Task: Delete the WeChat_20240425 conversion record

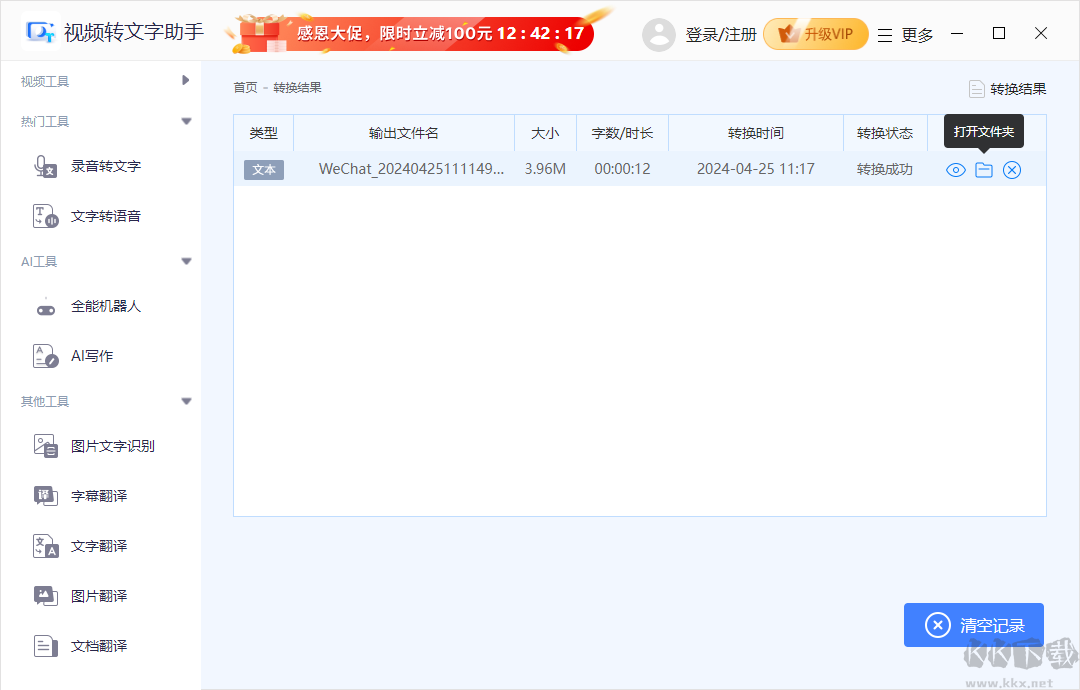Action: point(1012,169)
